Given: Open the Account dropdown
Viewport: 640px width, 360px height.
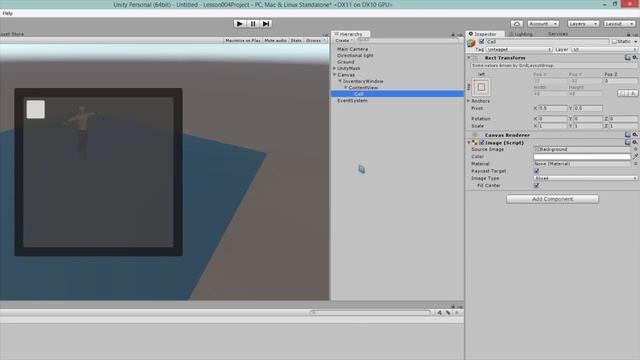Looking at the screenshot, I should 543,24.
